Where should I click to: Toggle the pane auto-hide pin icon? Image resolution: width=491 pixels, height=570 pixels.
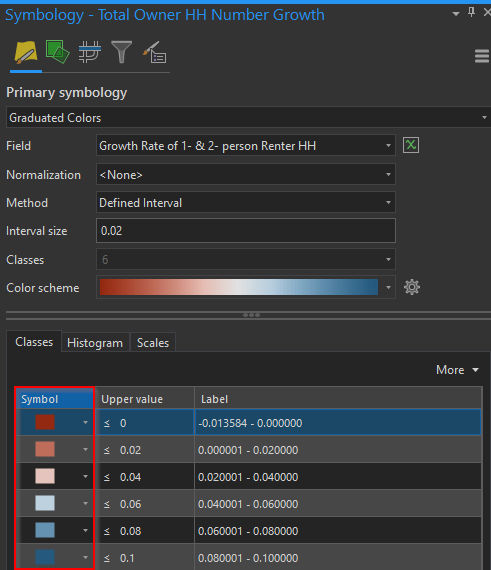tap(471, 13)
